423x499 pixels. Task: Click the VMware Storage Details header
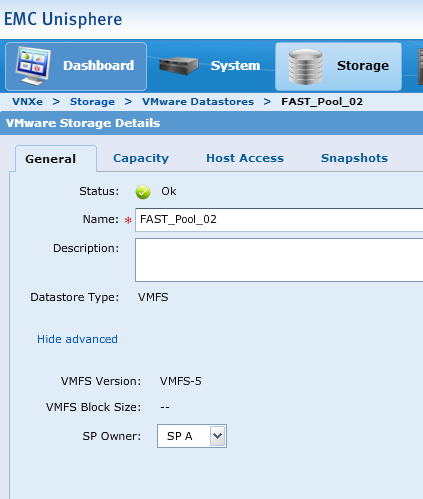pos(83,123)
